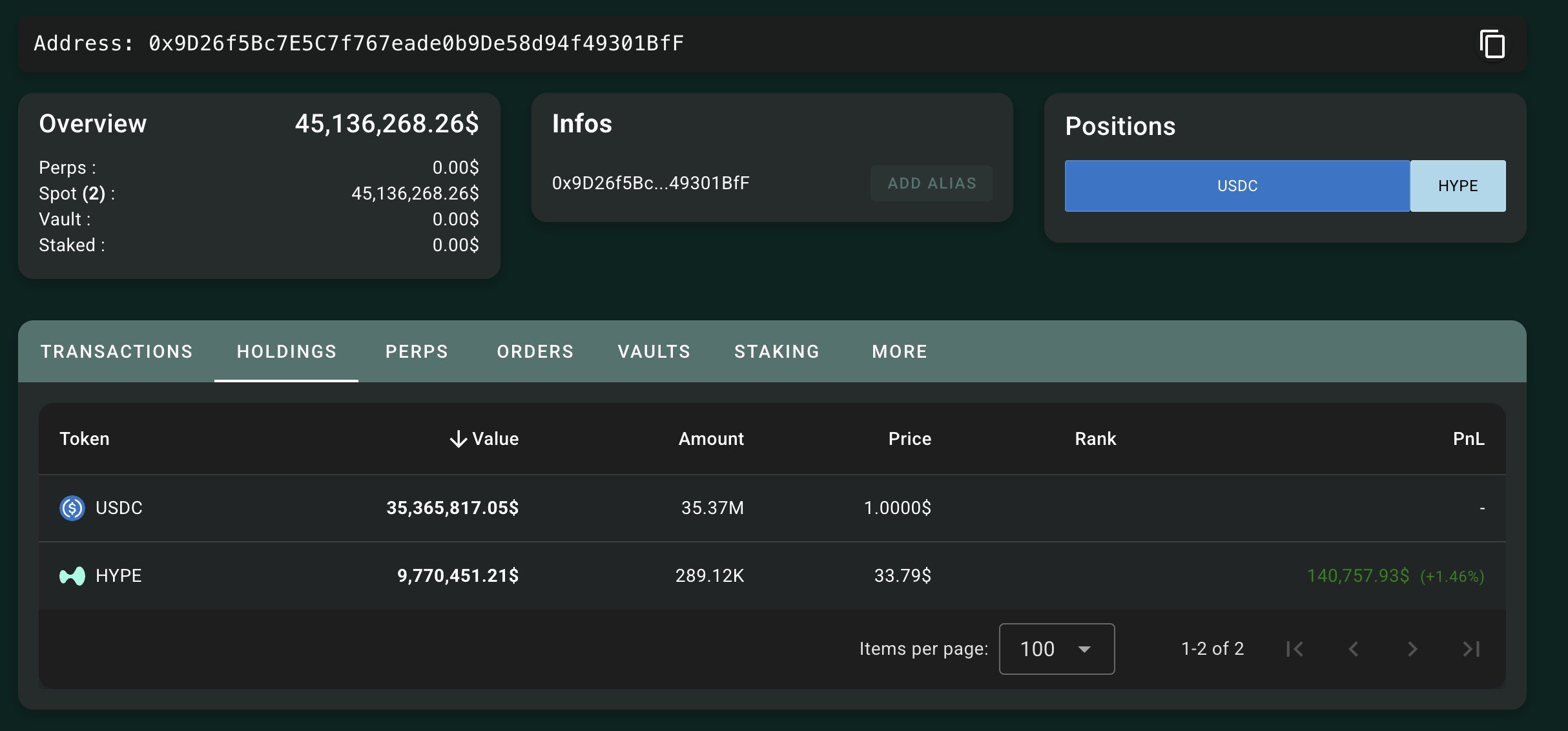Go to next page arrow
The width and height of the screenshot is (1568, 731).
(x=1412, y=649)
